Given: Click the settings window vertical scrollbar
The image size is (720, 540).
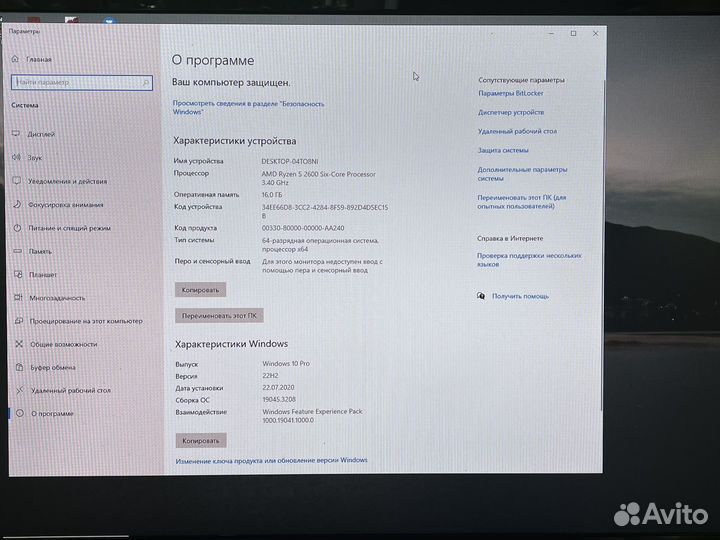Looking at the screenshot, I should pyautogui.click(x=603, y=246).
